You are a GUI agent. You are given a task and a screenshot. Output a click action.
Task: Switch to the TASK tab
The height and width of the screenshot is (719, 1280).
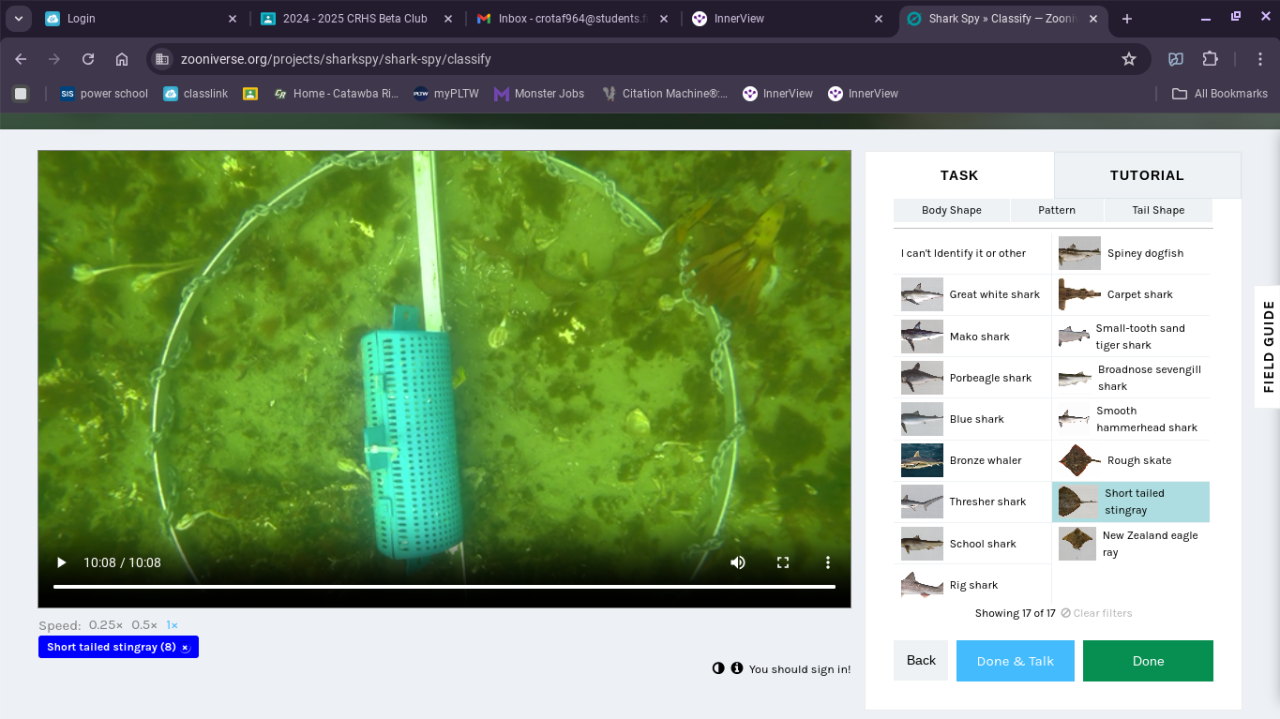coord(959,175)
